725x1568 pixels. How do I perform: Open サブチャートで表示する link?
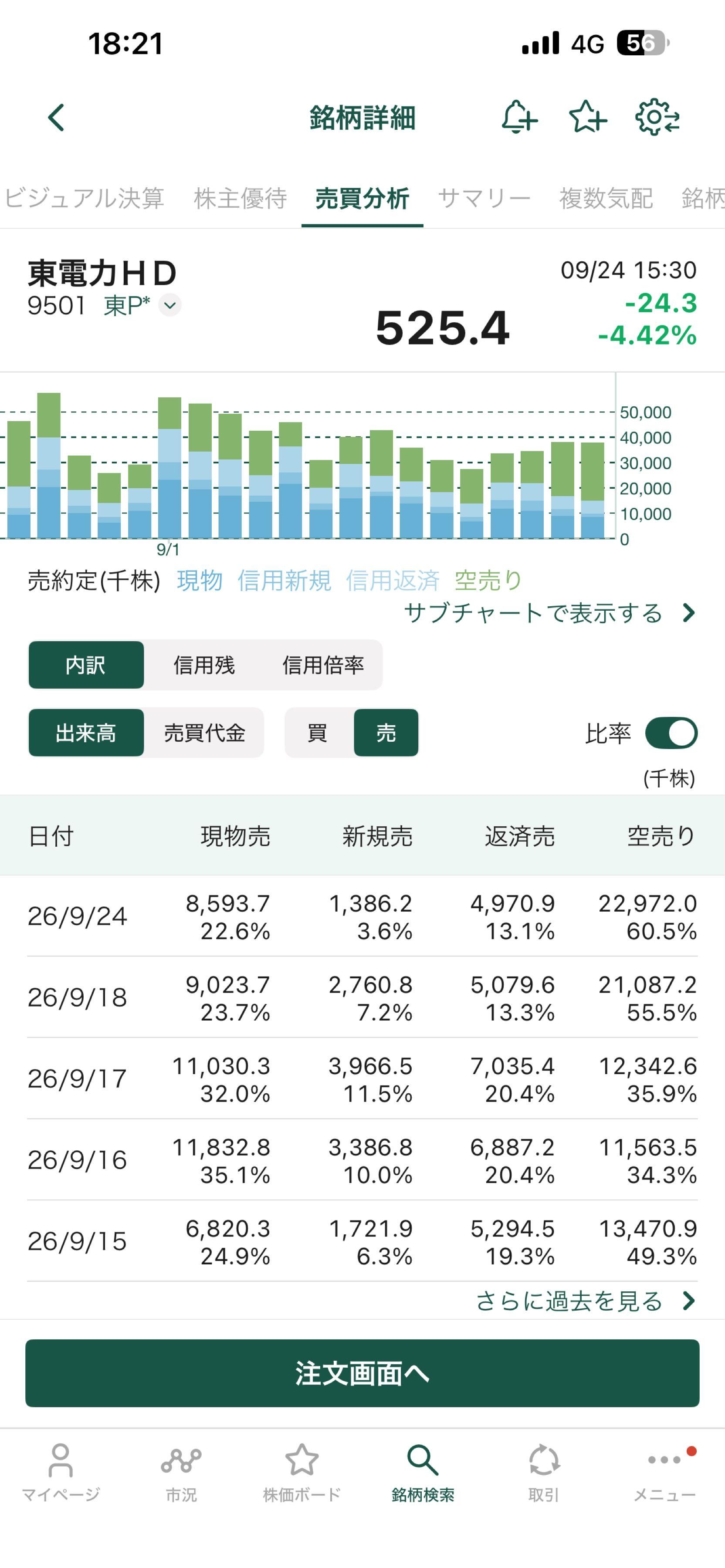(549, 613)
